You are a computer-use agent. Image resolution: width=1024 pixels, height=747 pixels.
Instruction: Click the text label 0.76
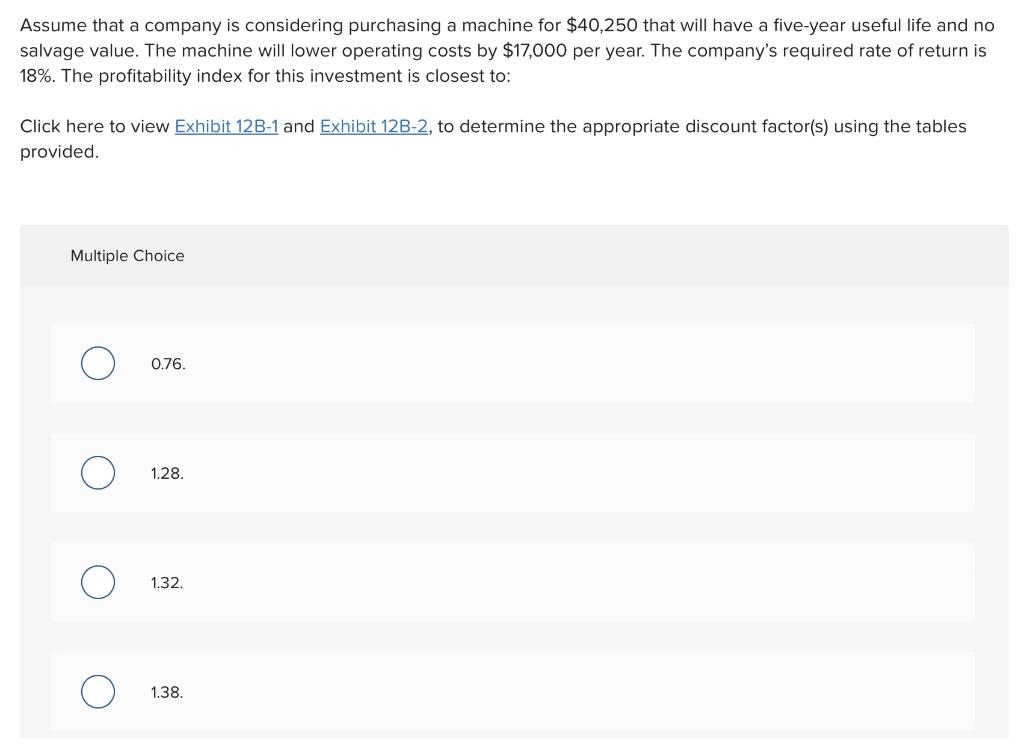[167, 363]
